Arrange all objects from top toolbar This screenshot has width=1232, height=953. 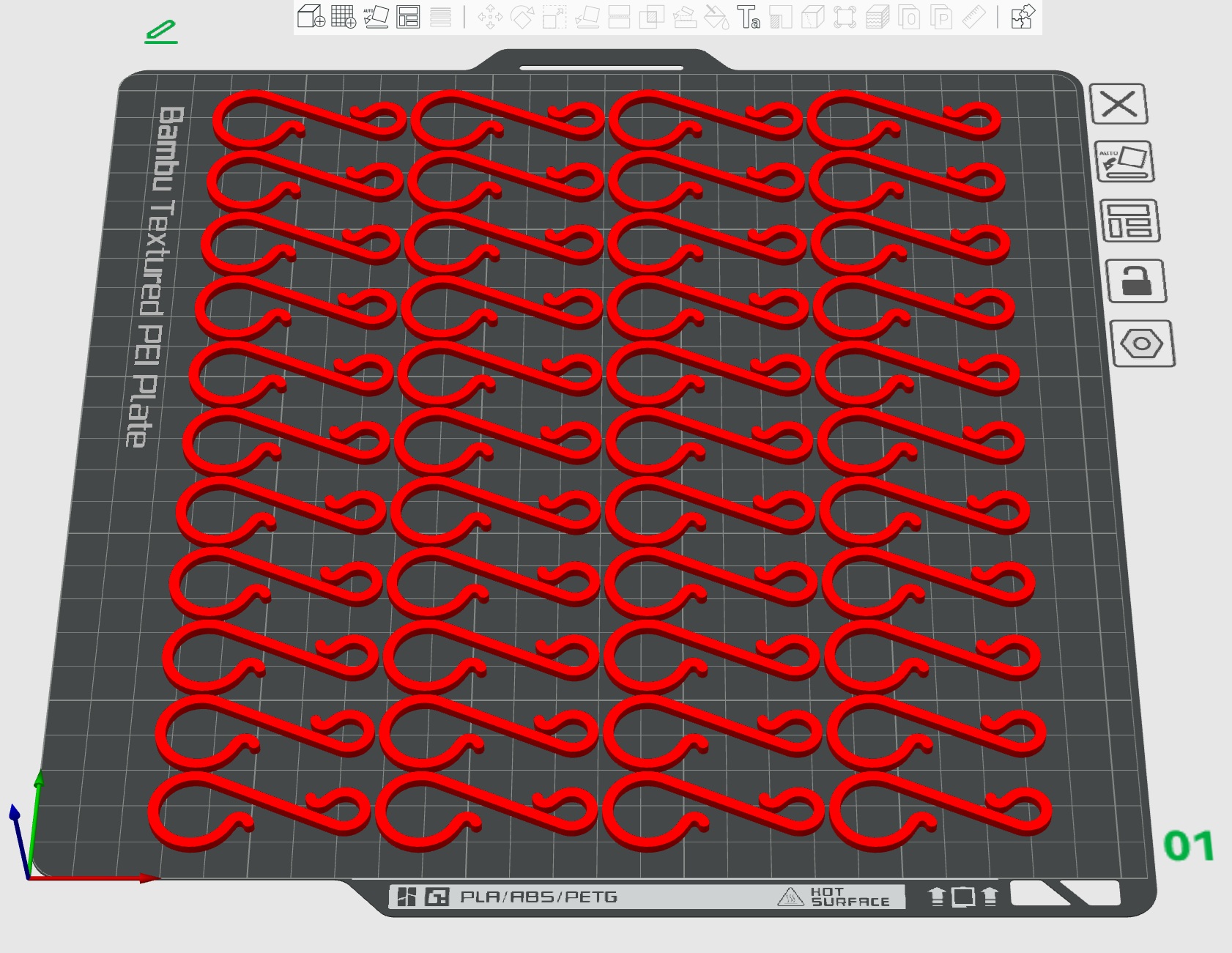coord(408,16)
